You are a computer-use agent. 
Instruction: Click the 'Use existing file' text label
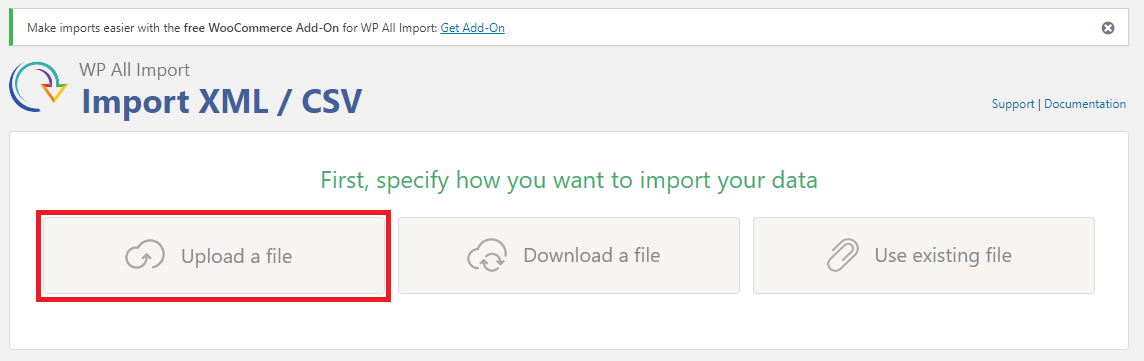943,255
